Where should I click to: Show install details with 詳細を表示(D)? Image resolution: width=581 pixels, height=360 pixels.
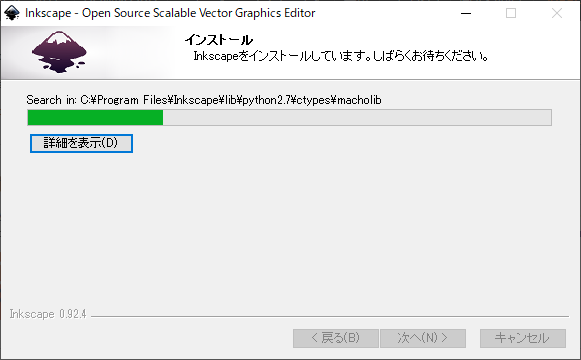(81, 143)
